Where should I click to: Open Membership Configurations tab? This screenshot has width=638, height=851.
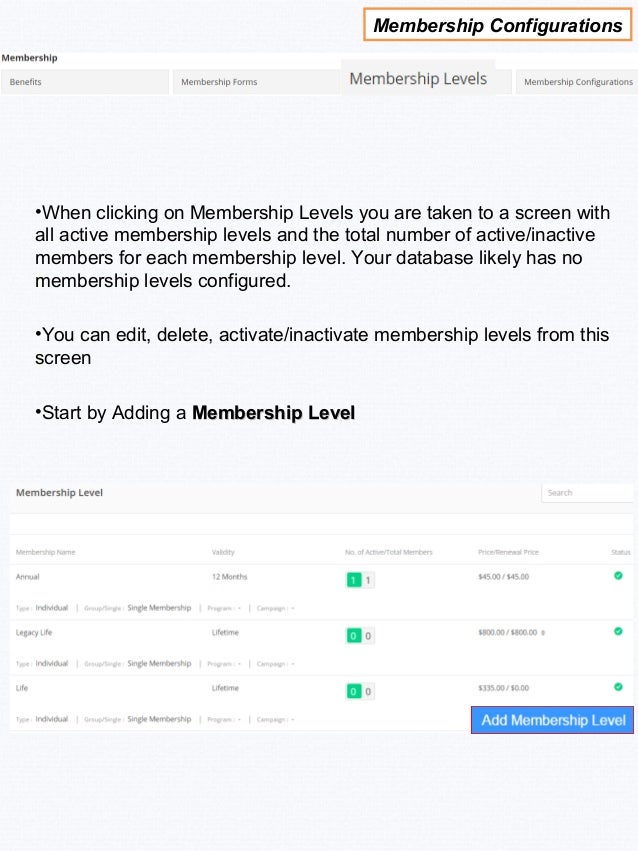(x=577, y=82)
